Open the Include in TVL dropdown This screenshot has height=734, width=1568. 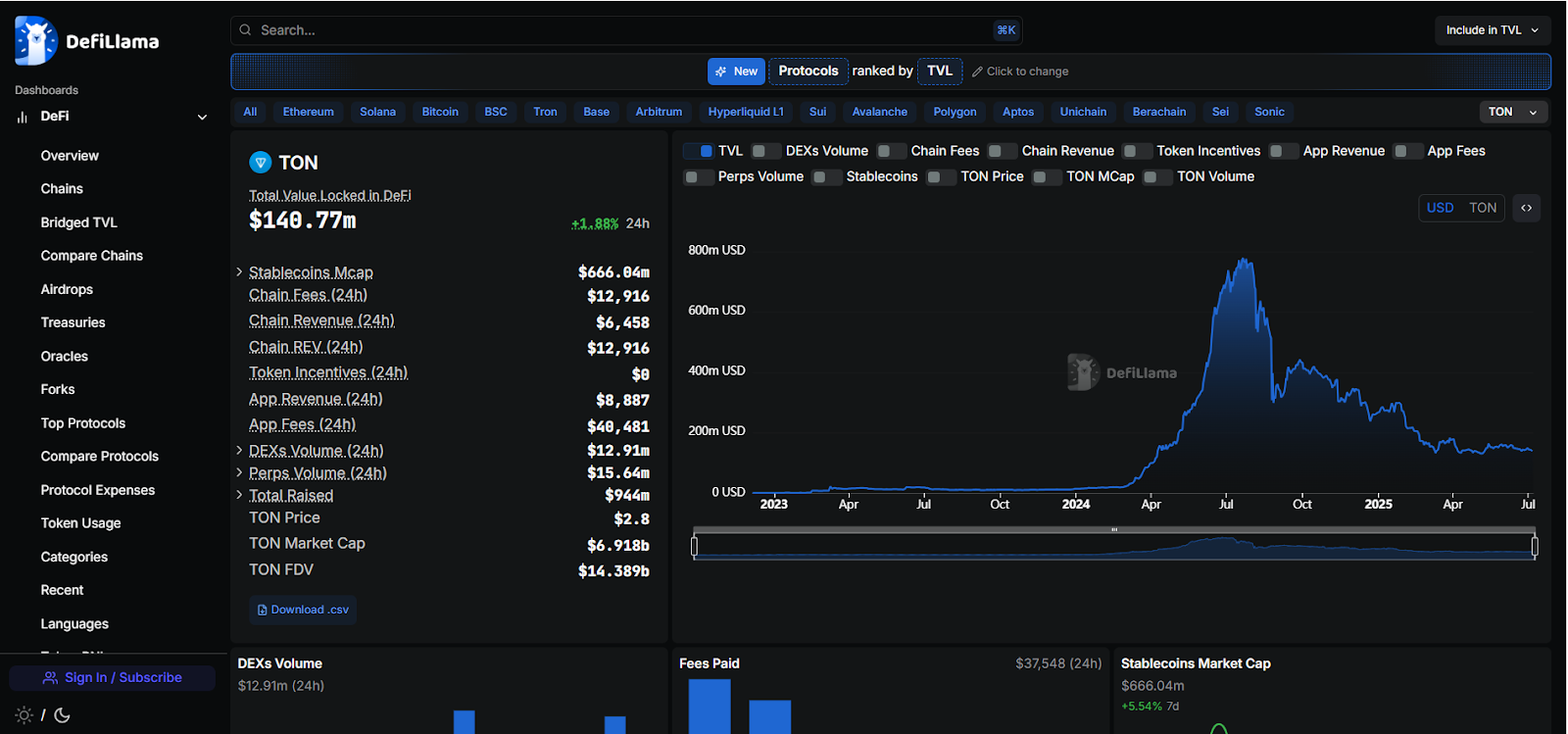(x=1493, y=30)
